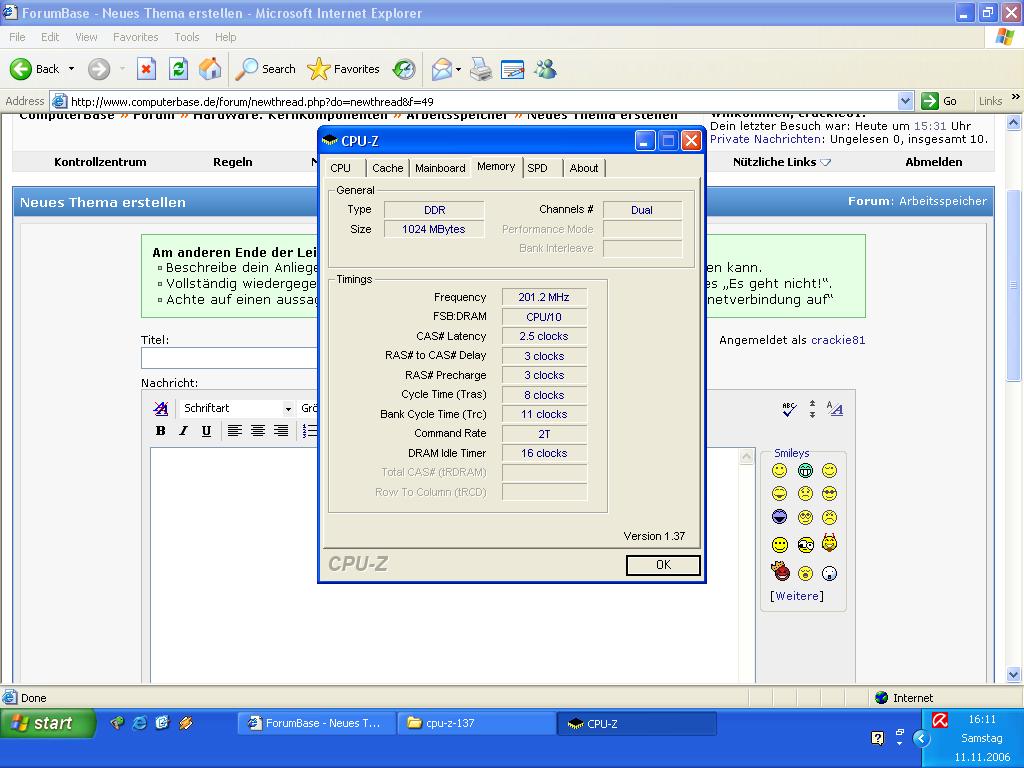The image size is (1024, 768).
Task: Toggle Underline formatting in editor
Action: 206,430
